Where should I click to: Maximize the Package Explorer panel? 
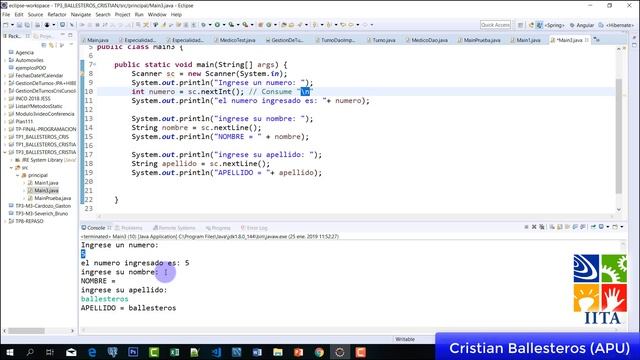tap(70, 36)
